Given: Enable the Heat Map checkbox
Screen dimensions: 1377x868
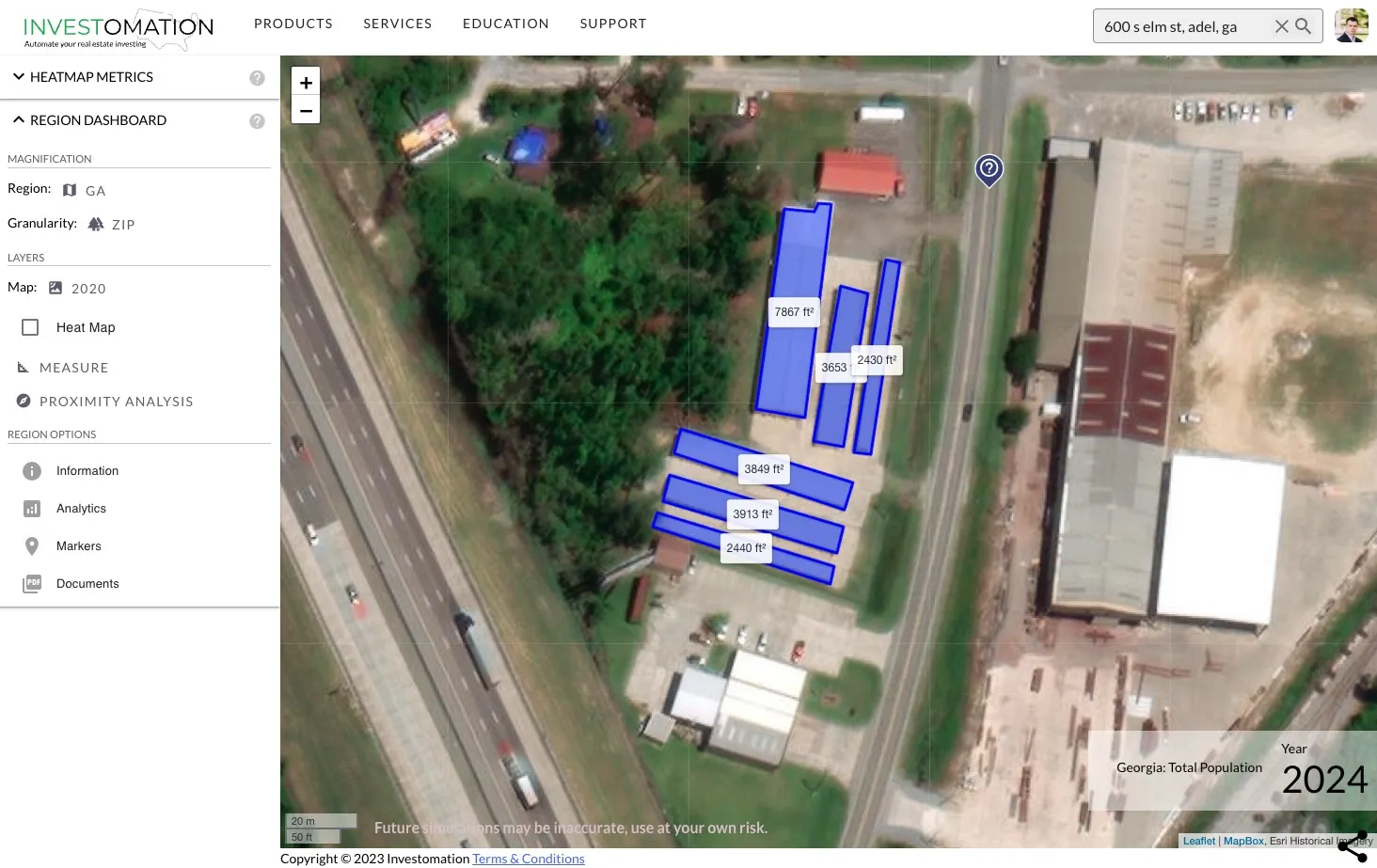Looking at the screenshot, I should point(30,326).
